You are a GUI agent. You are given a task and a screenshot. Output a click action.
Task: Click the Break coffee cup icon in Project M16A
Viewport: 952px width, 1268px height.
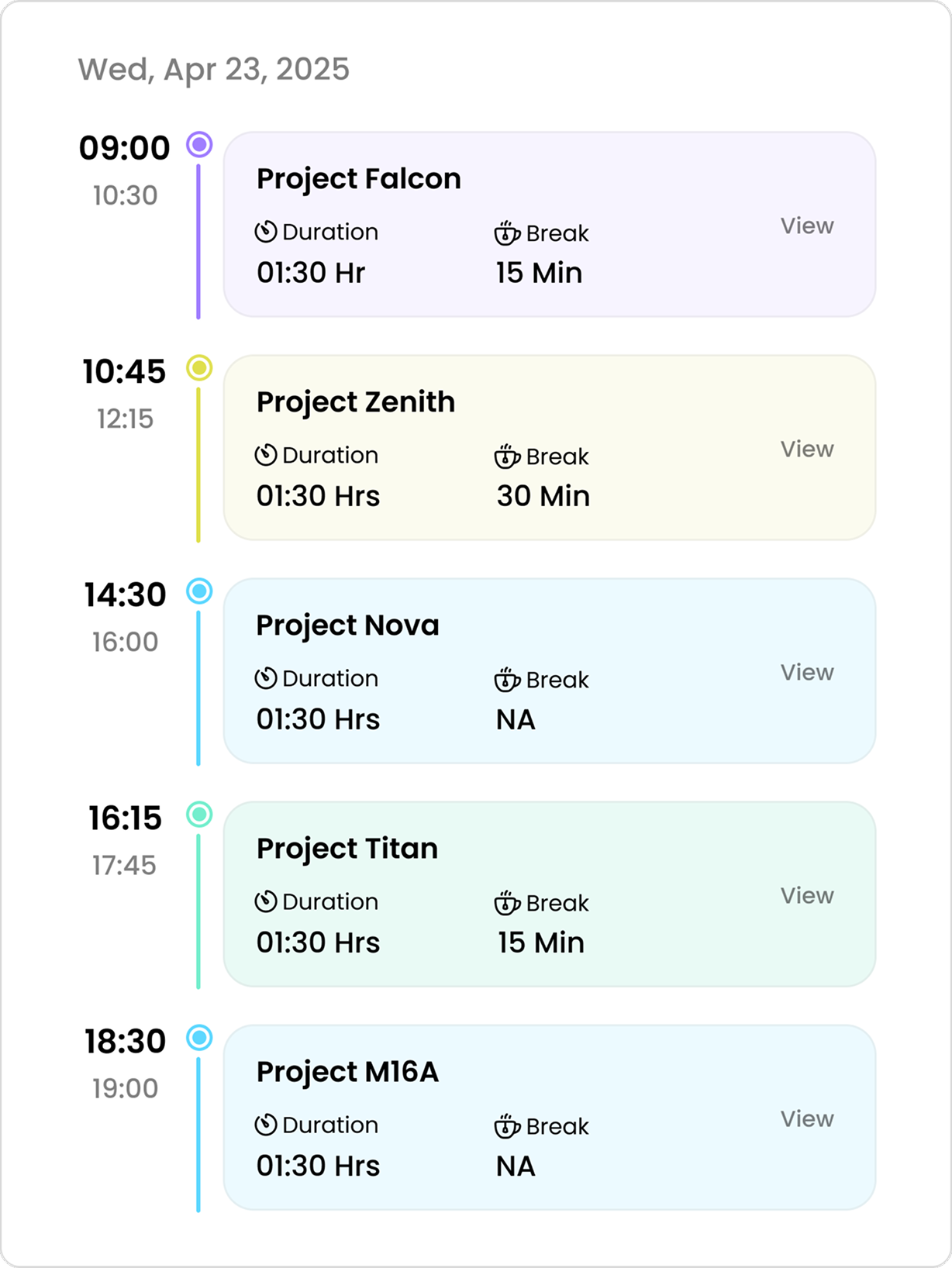pos(507,1125)
